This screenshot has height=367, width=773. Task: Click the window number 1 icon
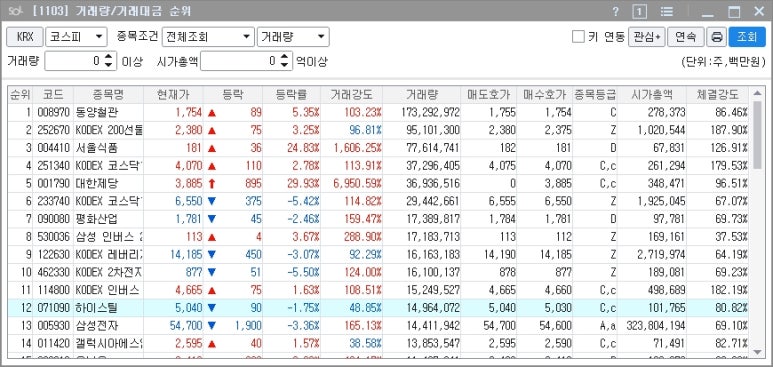639,11
